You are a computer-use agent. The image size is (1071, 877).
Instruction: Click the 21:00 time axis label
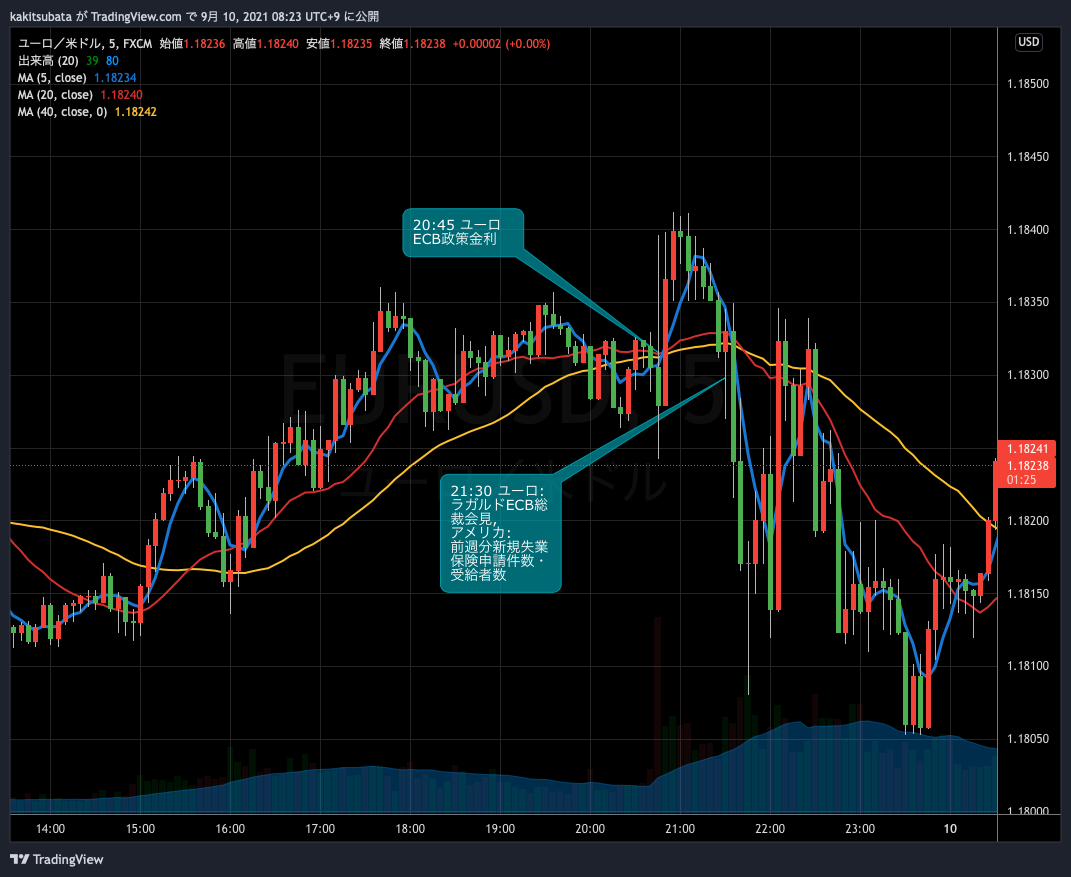click(x=680, y=829)
